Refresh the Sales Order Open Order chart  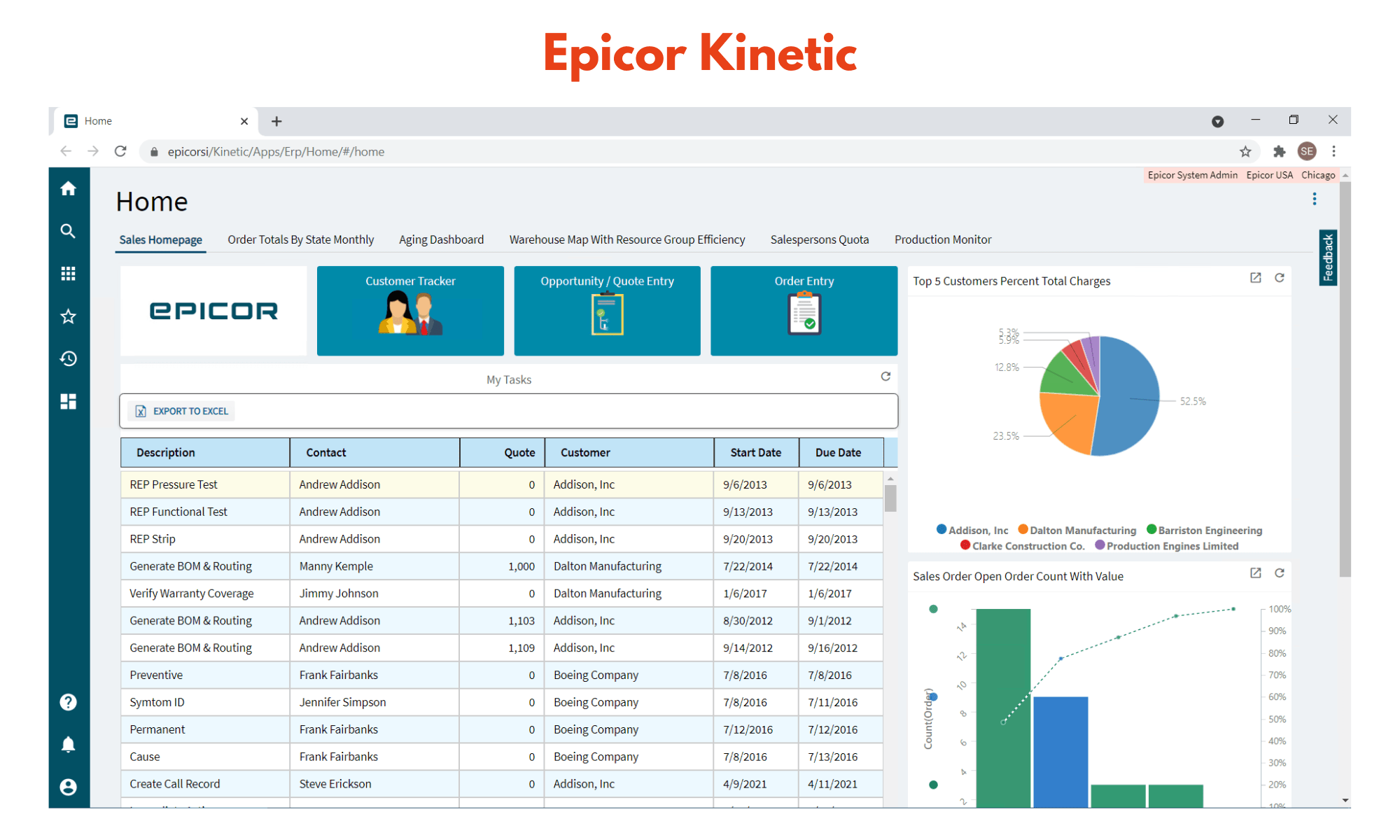point(1280,573)
